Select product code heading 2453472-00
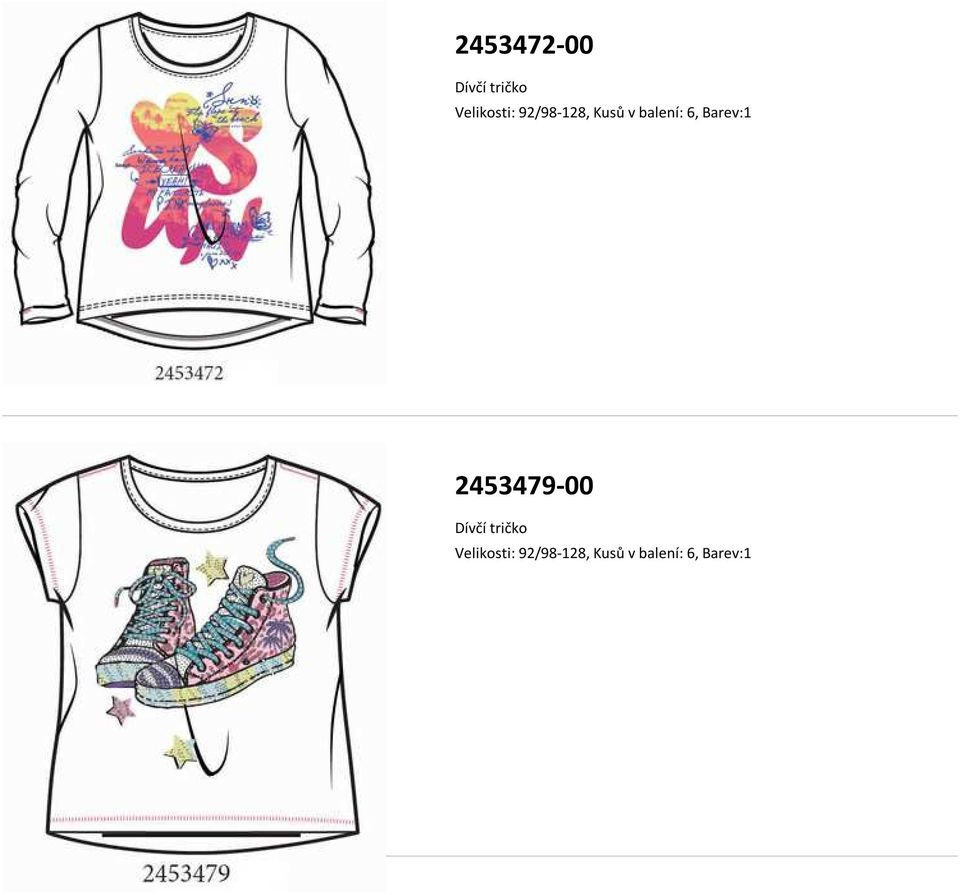960x895 pixels. point(524,45)
